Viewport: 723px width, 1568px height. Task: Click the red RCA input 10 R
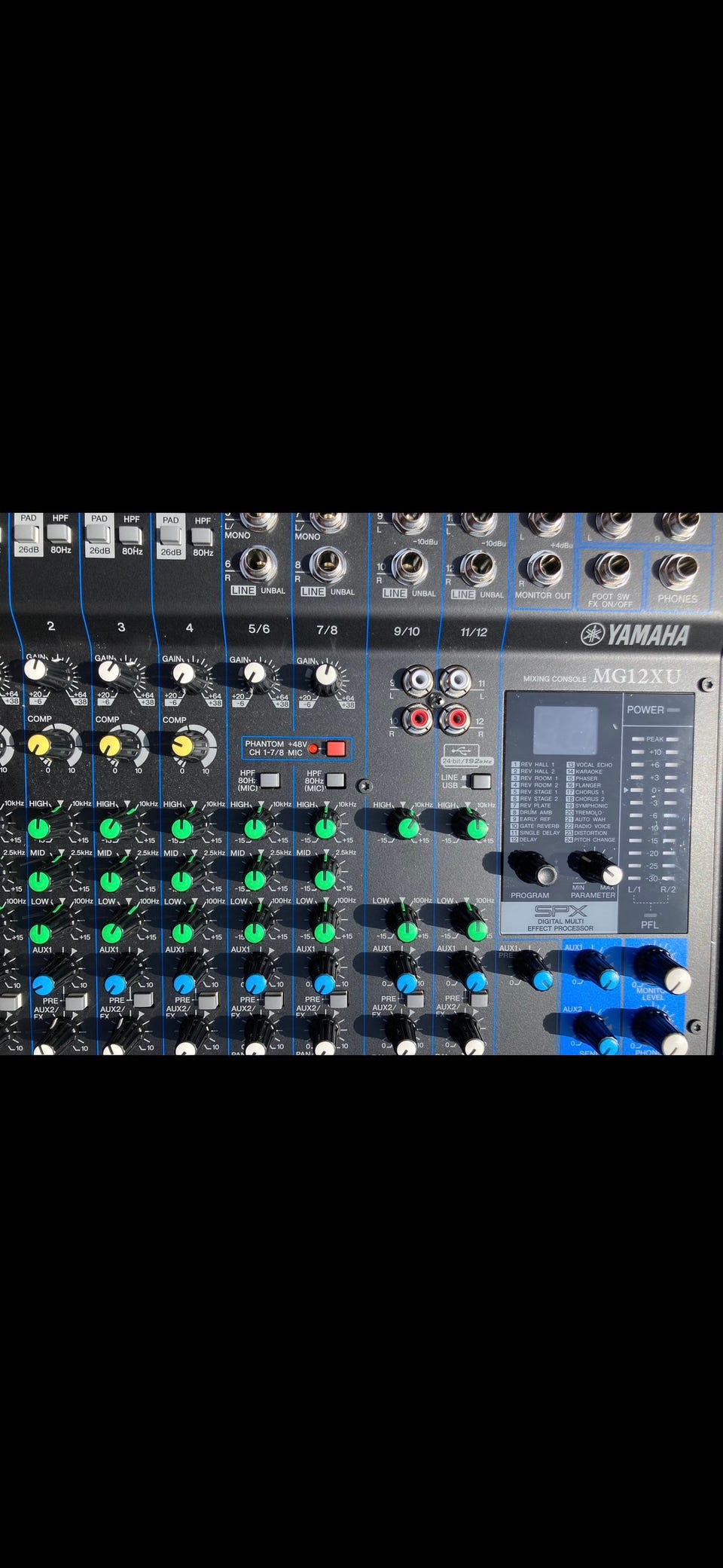tap(416, 719)
